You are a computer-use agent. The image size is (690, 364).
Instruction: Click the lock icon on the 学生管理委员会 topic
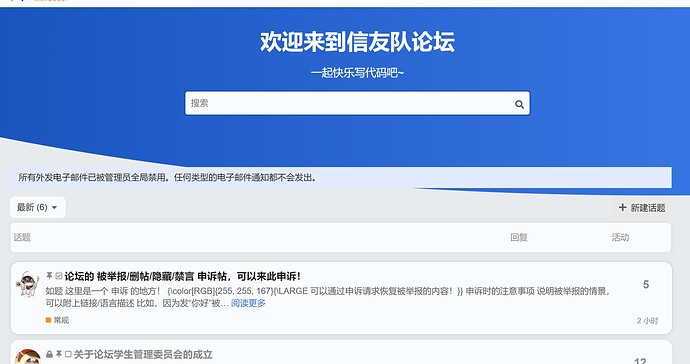49,354
